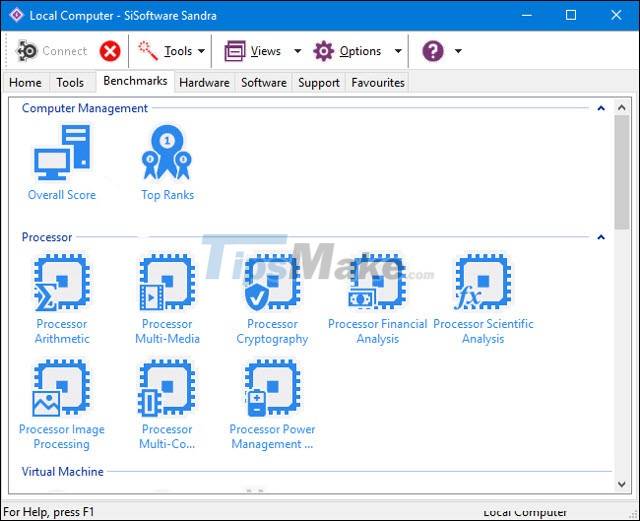The image size is (640, 521).
Task: Launch Processor Cryptography benchmark
Action: click(x=272, y=299)
